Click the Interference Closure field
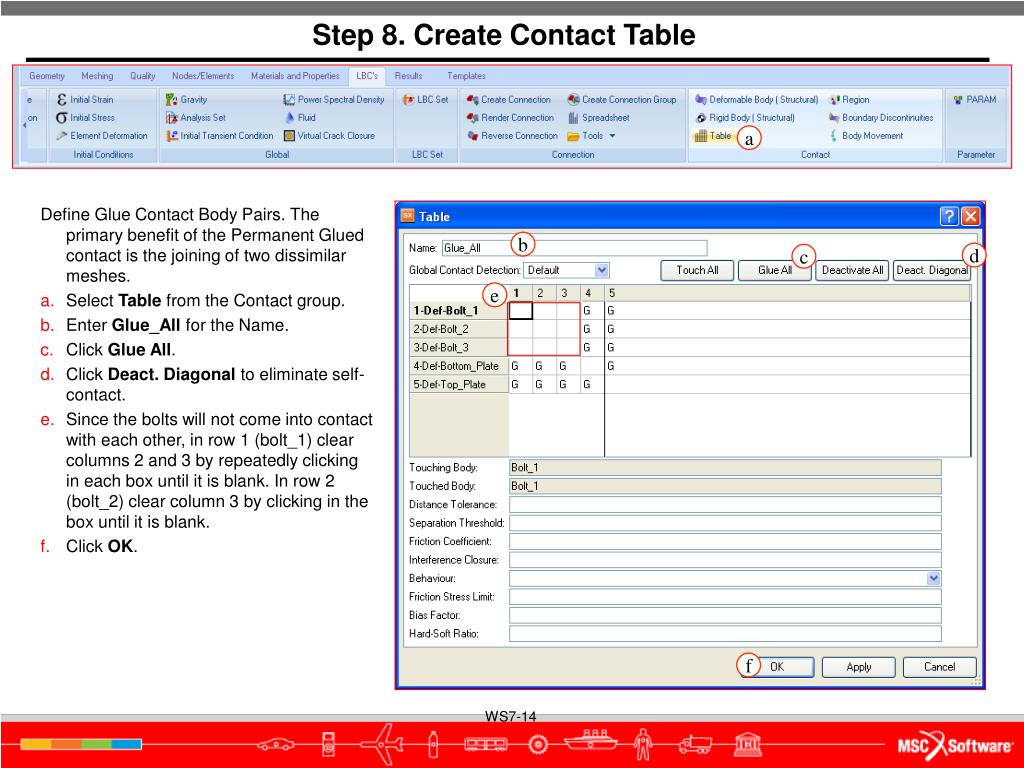 coord(725,560)
